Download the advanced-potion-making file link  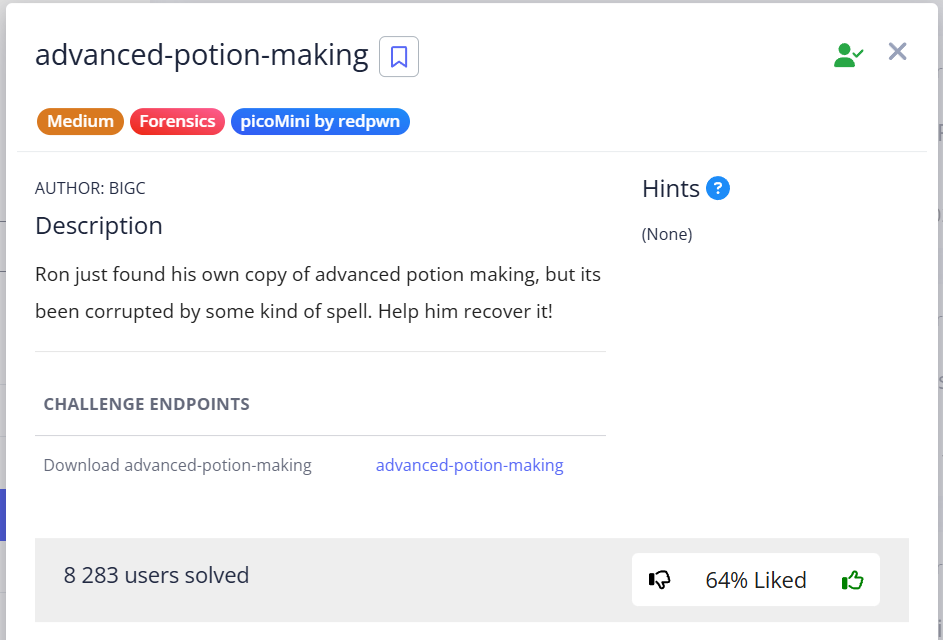click(x=469, y=465)
